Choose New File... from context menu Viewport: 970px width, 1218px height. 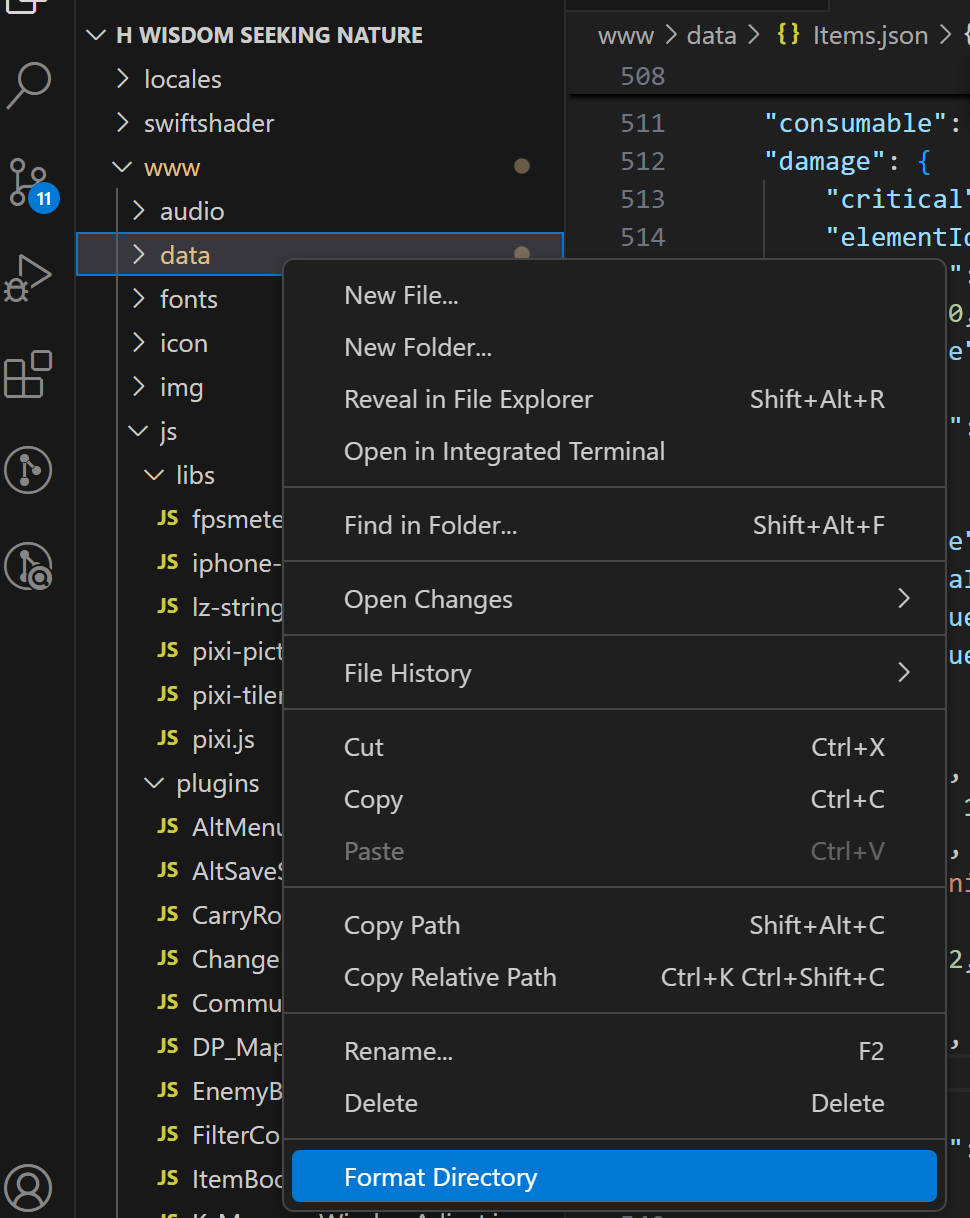pos(614,295)
